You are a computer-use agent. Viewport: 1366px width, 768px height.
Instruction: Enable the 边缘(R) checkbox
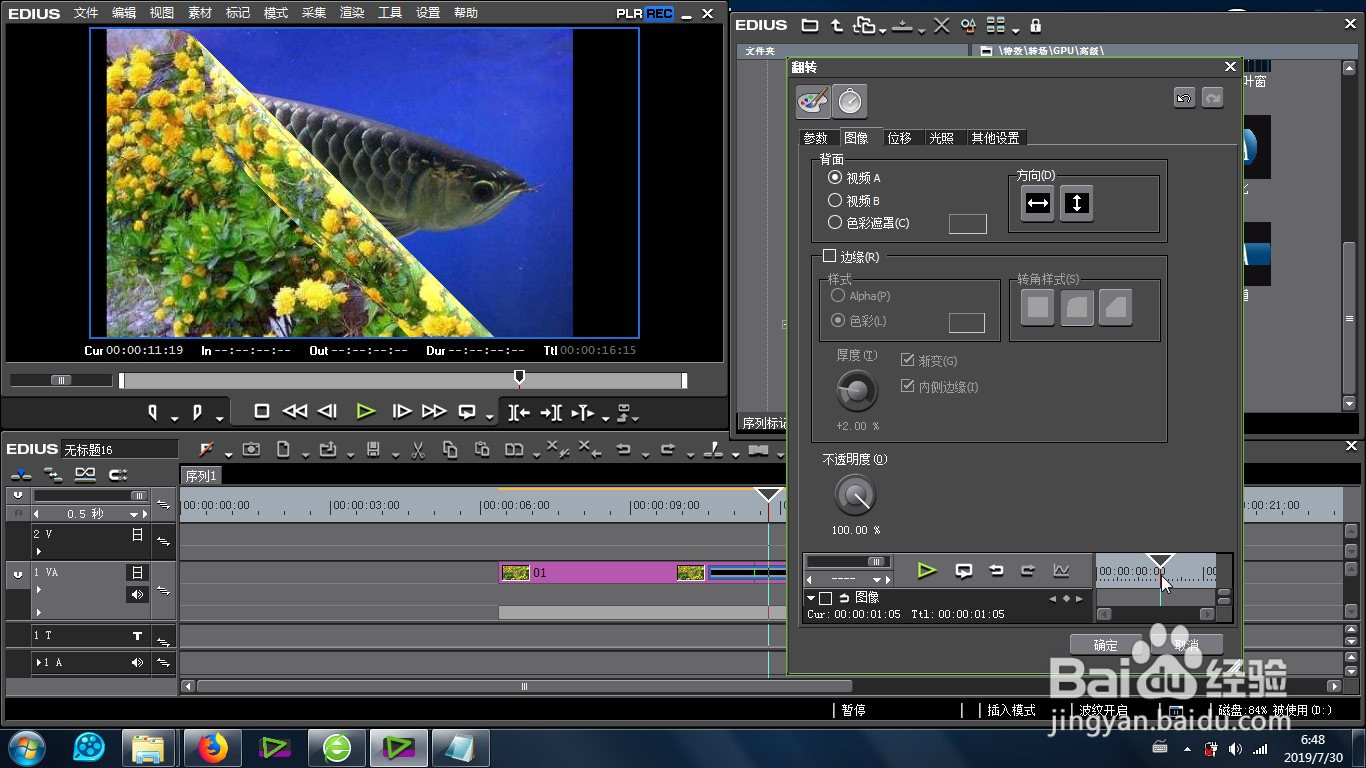(829, 256)
